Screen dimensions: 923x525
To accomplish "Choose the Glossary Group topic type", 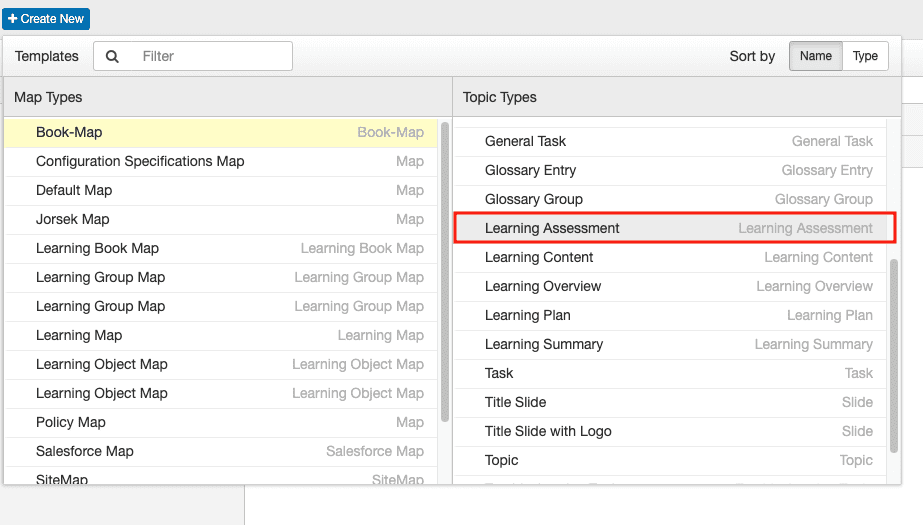I will point(670,199).
